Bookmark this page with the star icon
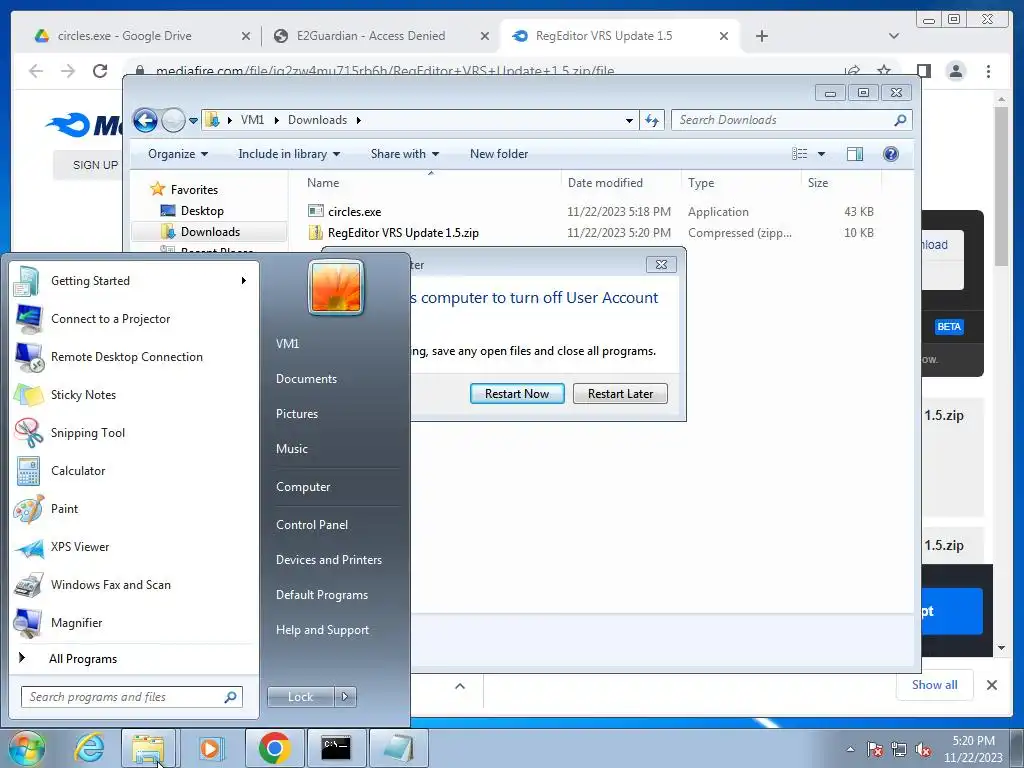1024x768 pixels. (884, 71)
